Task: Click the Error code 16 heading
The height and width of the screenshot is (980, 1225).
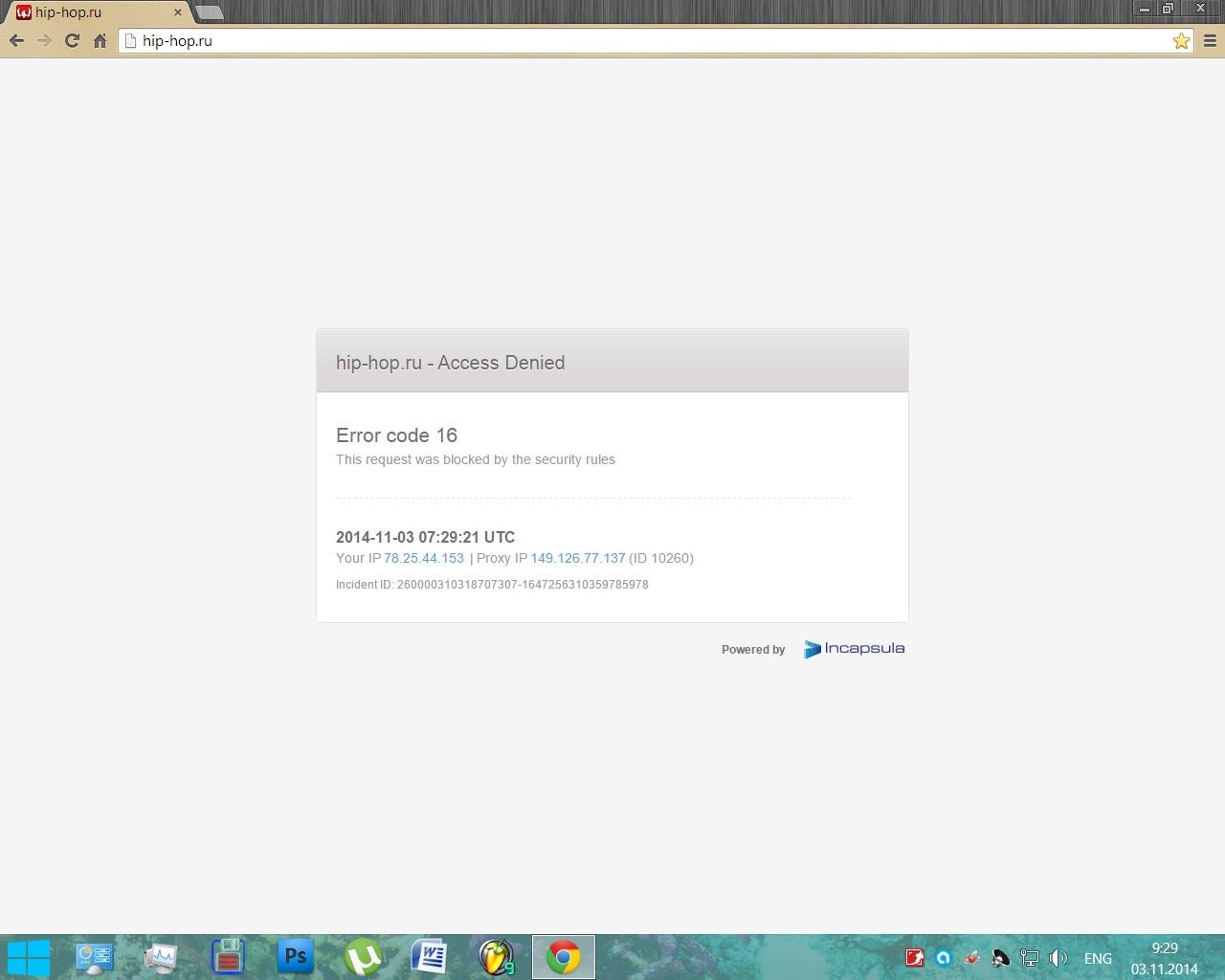Action: [396, 435]
